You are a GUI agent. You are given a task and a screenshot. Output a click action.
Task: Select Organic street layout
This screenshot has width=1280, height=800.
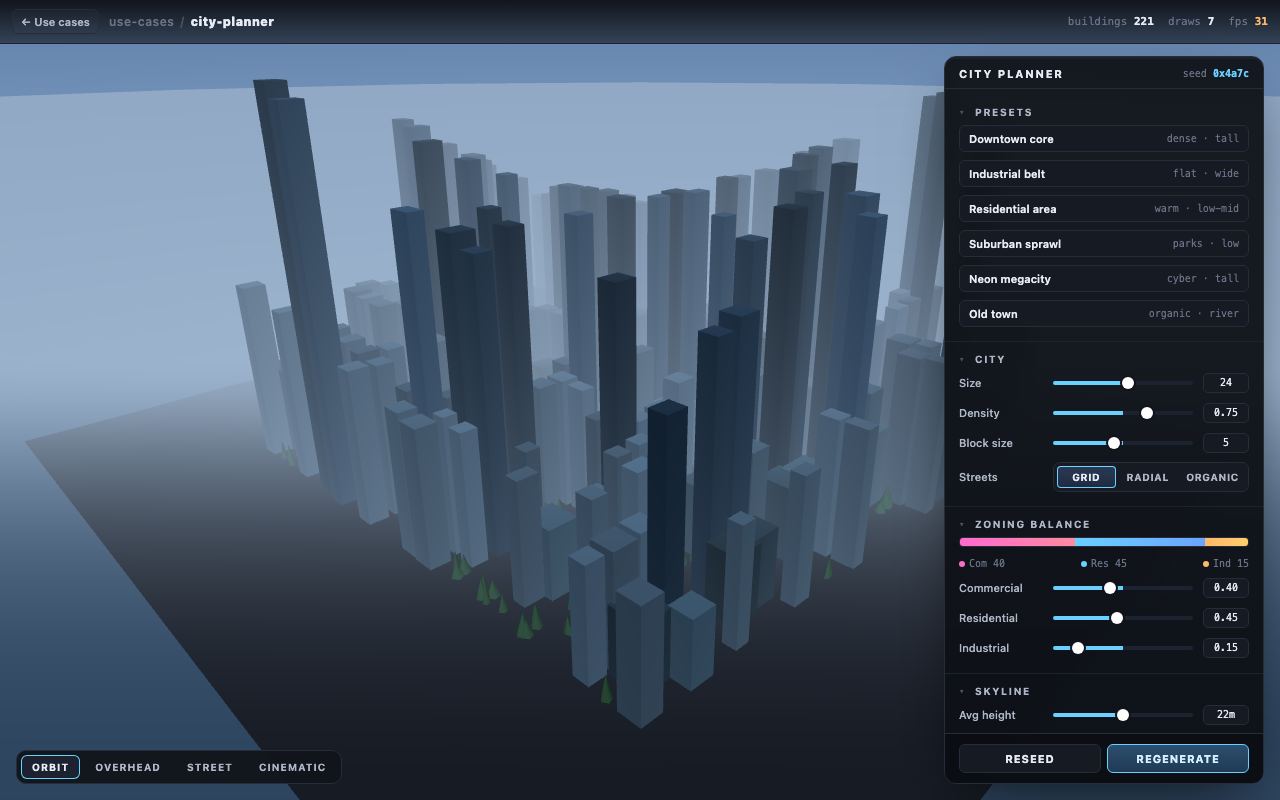pyautogui.click(x=1212, y=477)
